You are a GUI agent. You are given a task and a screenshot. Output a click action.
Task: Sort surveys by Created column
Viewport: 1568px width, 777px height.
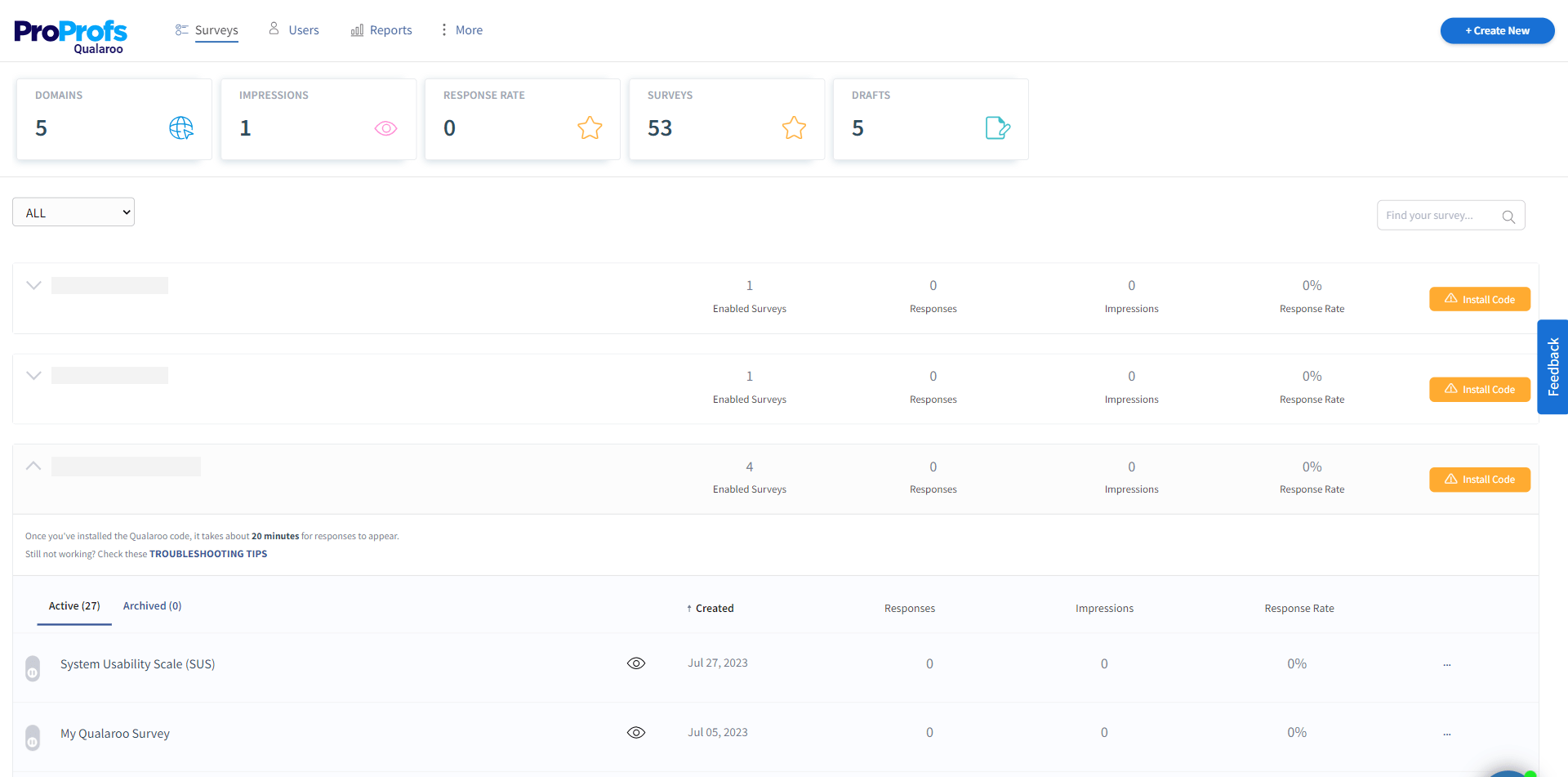[710, 608]
